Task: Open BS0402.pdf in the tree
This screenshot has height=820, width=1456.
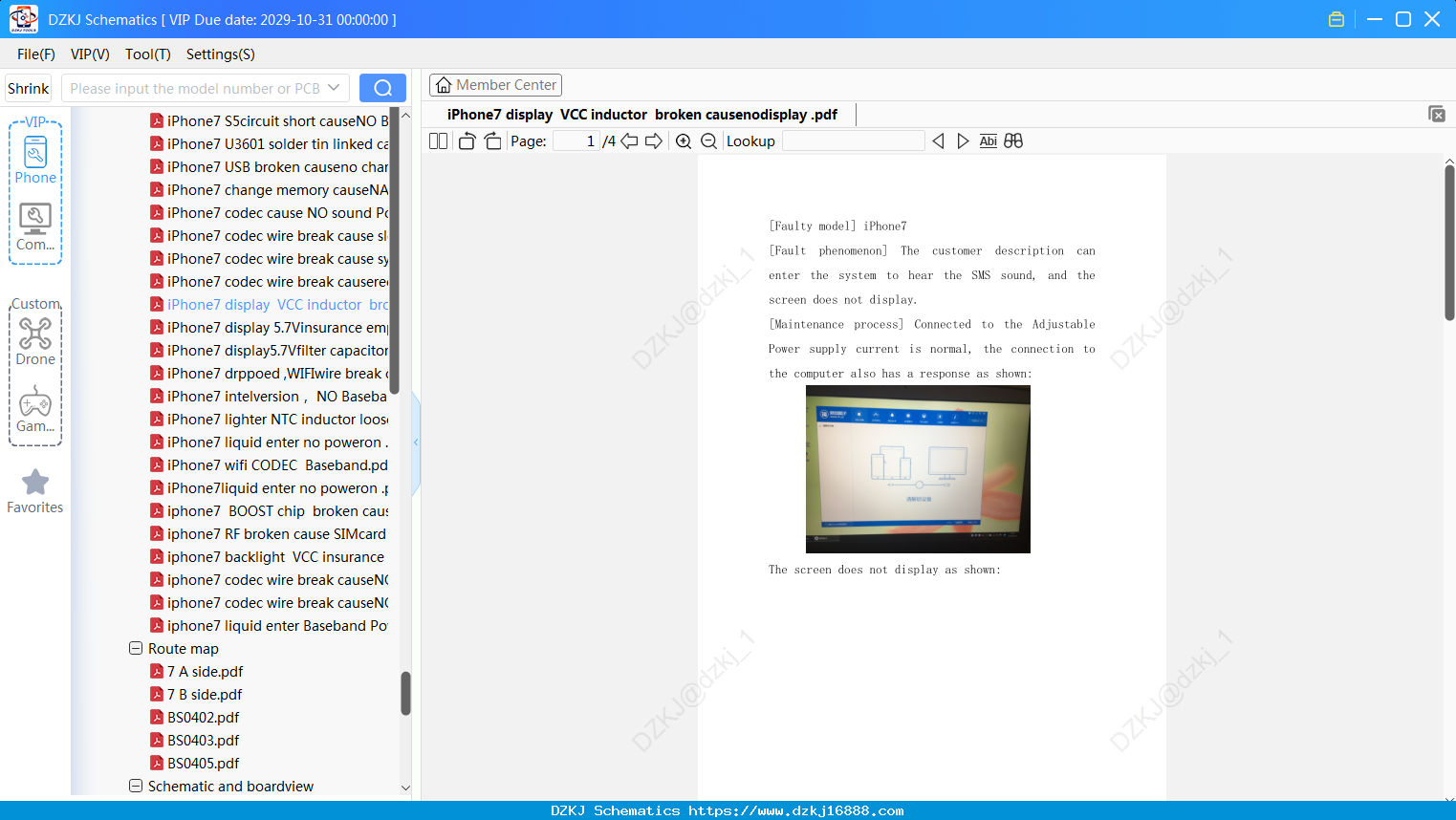Action: 203,717
